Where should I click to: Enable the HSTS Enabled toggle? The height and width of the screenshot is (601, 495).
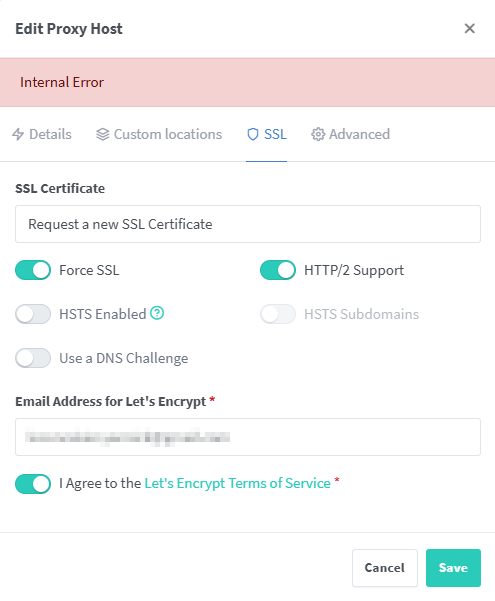[x=33, y=314]
